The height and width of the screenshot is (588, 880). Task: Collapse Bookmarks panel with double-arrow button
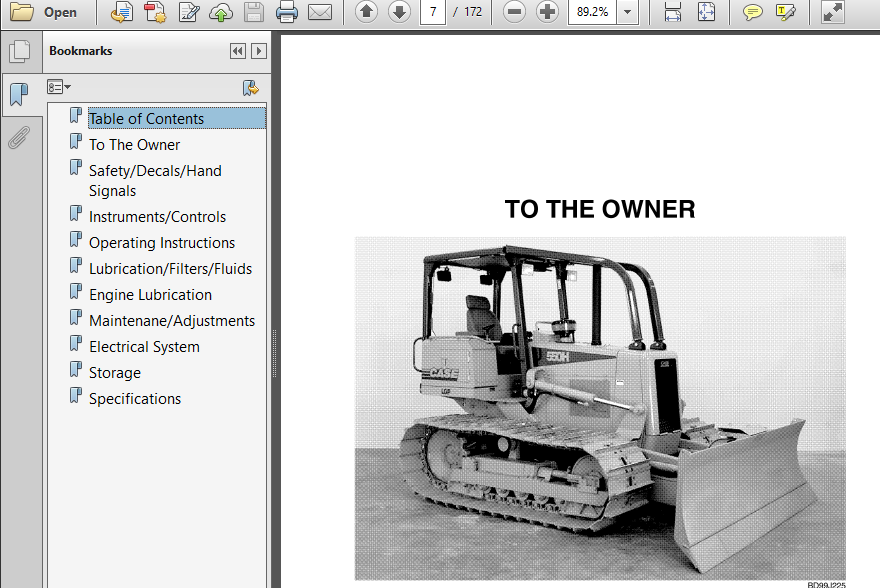pyautogui.click(x=238, y=51)
